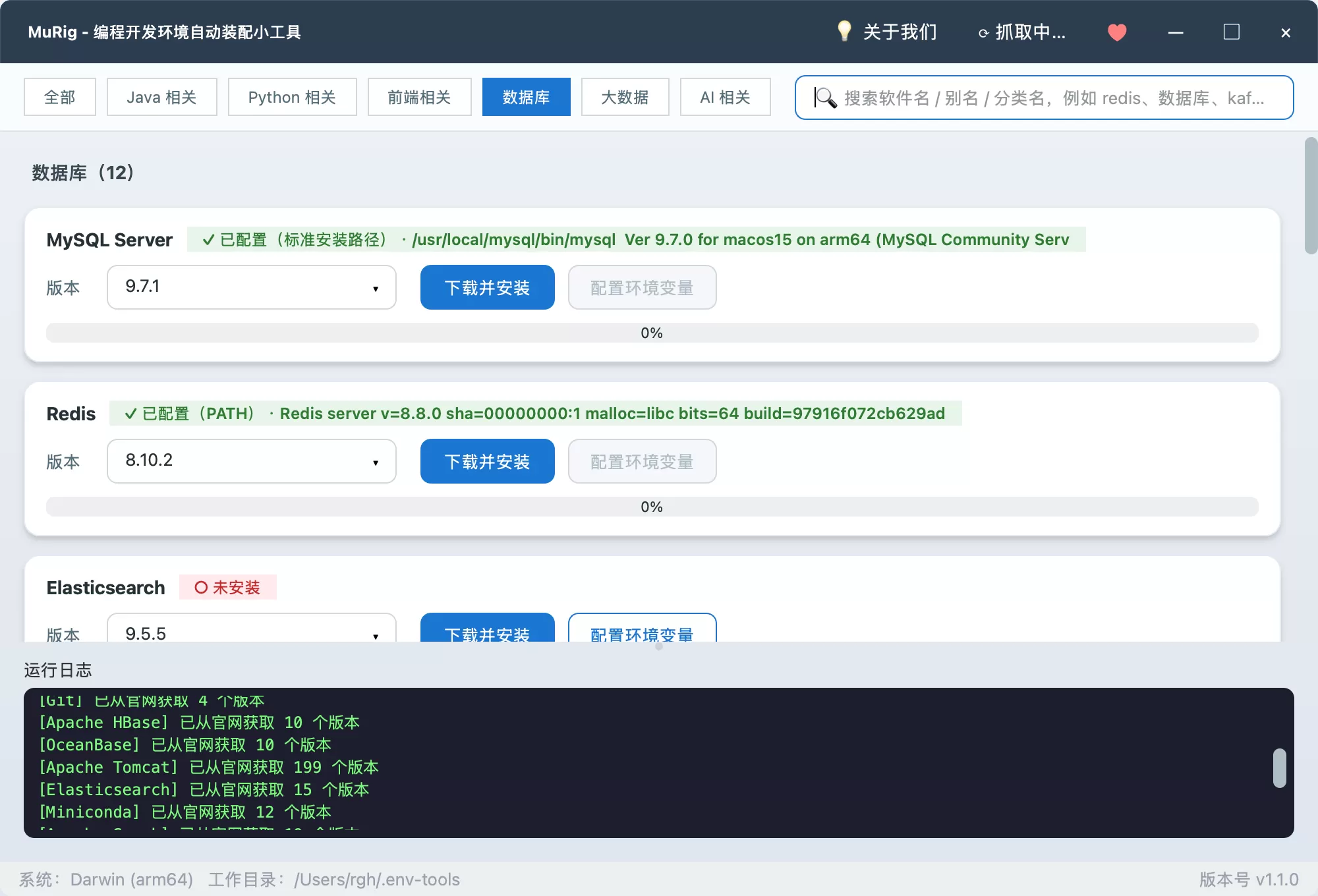Click 关于我们 in the title bar
Screen dimensions: 1318x896
click(900, 32)
